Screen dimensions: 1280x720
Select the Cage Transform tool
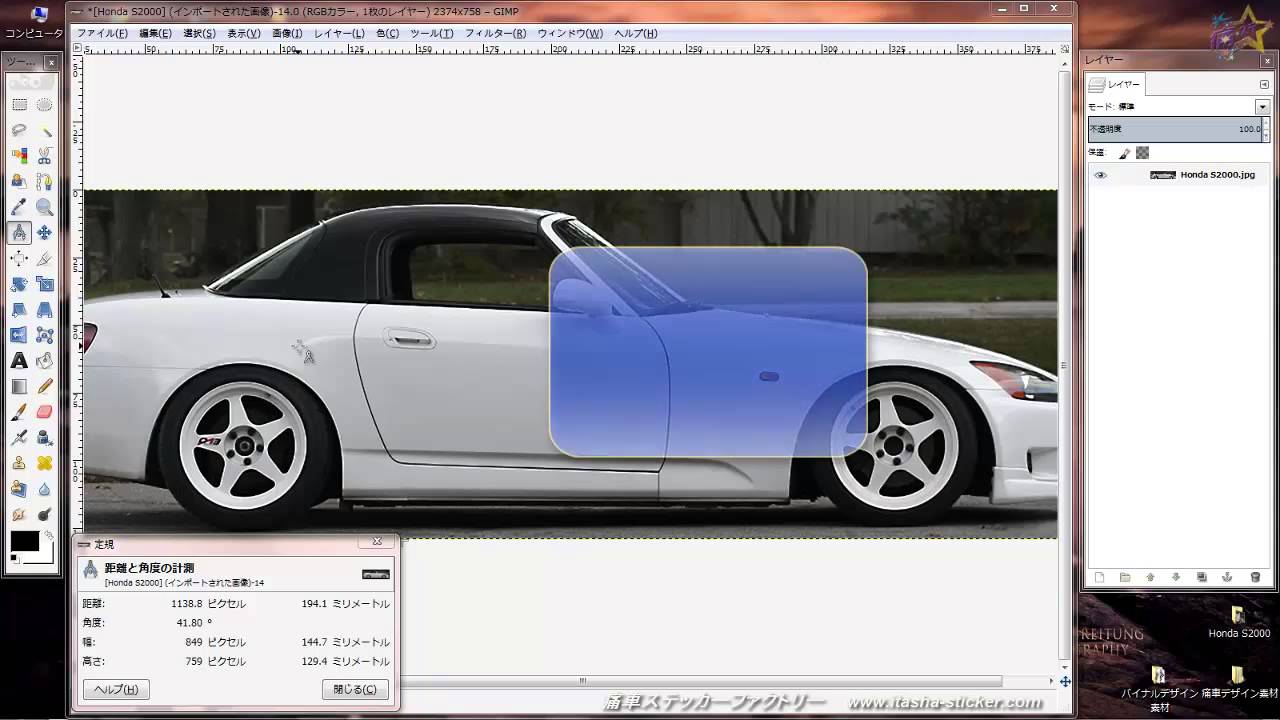coord(45,335)
